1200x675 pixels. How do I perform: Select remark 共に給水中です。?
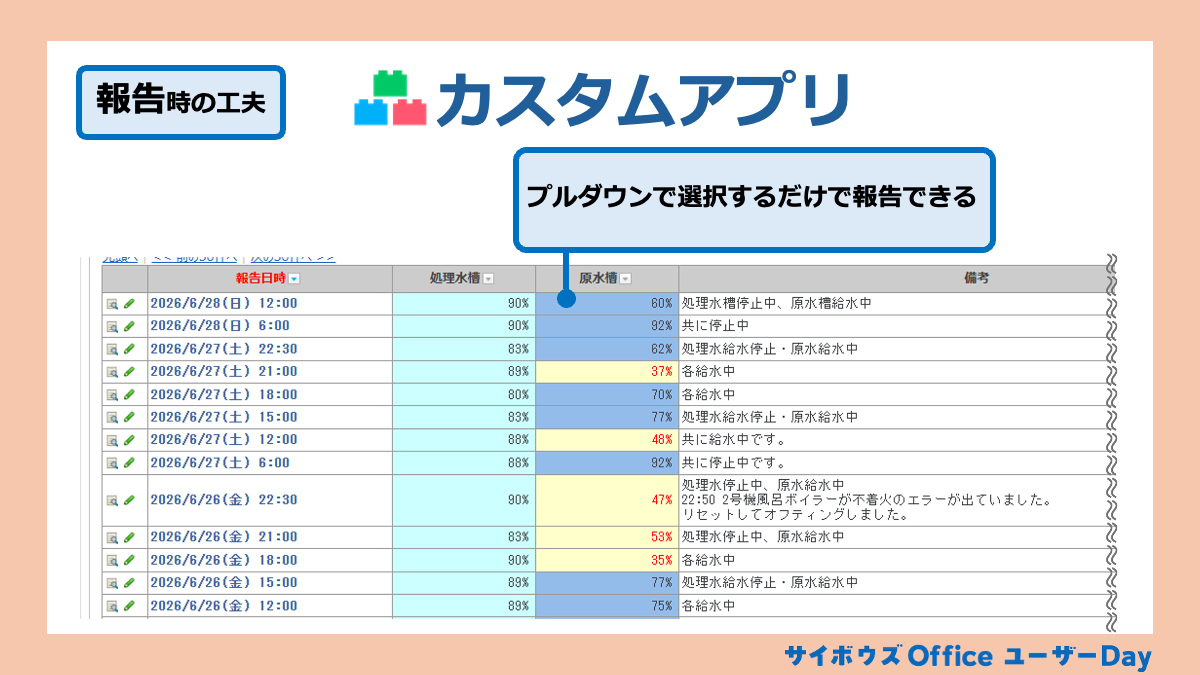[735, 440]
